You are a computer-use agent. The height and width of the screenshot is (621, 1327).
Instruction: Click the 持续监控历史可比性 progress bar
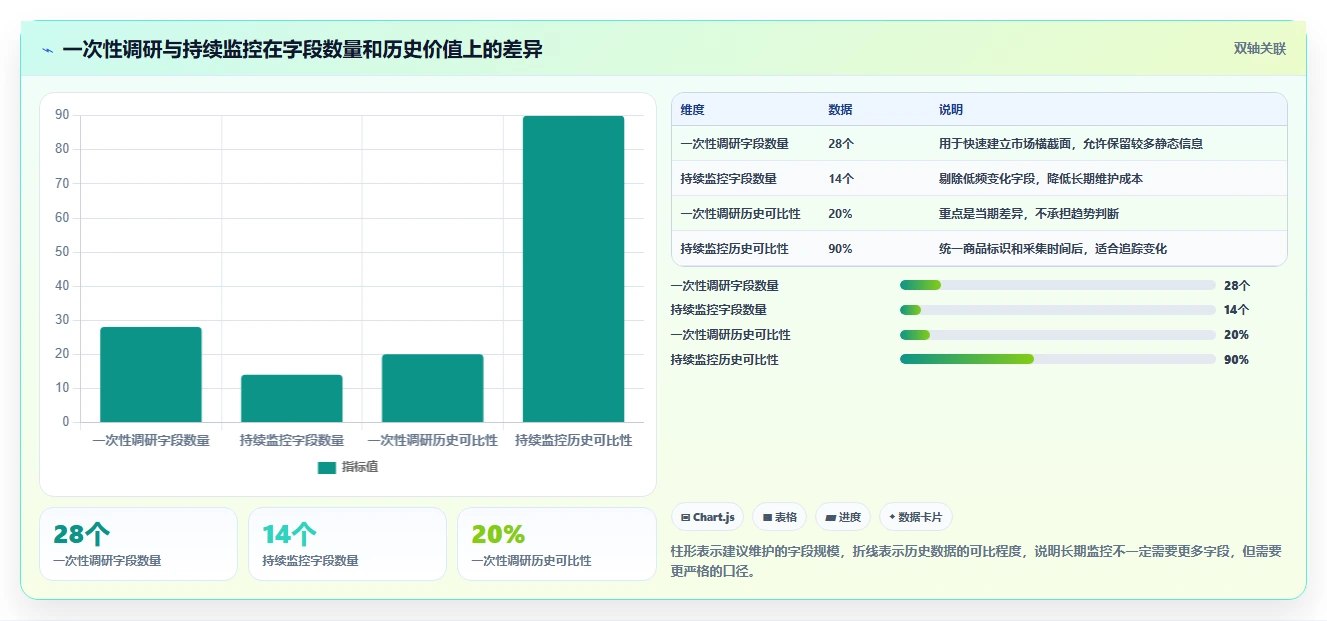coord(1058,360)
